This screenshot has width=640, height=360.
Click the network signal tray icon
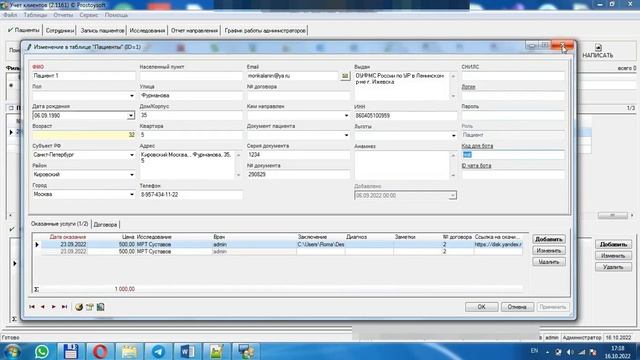tap(582, 352)
